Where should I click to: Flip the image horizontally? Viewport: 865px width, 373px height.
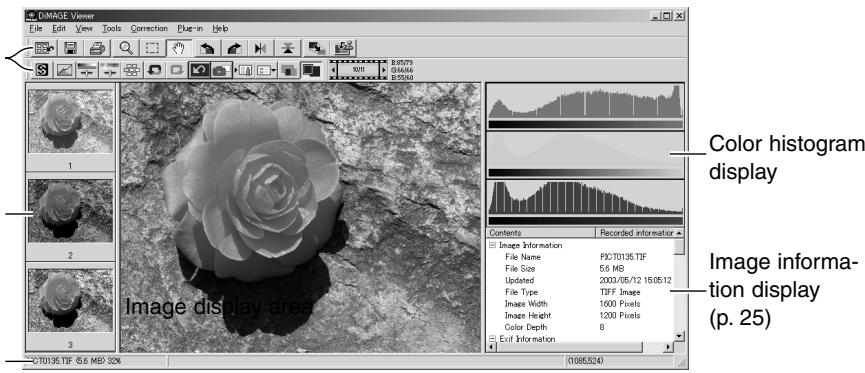(x=260, y=48)
